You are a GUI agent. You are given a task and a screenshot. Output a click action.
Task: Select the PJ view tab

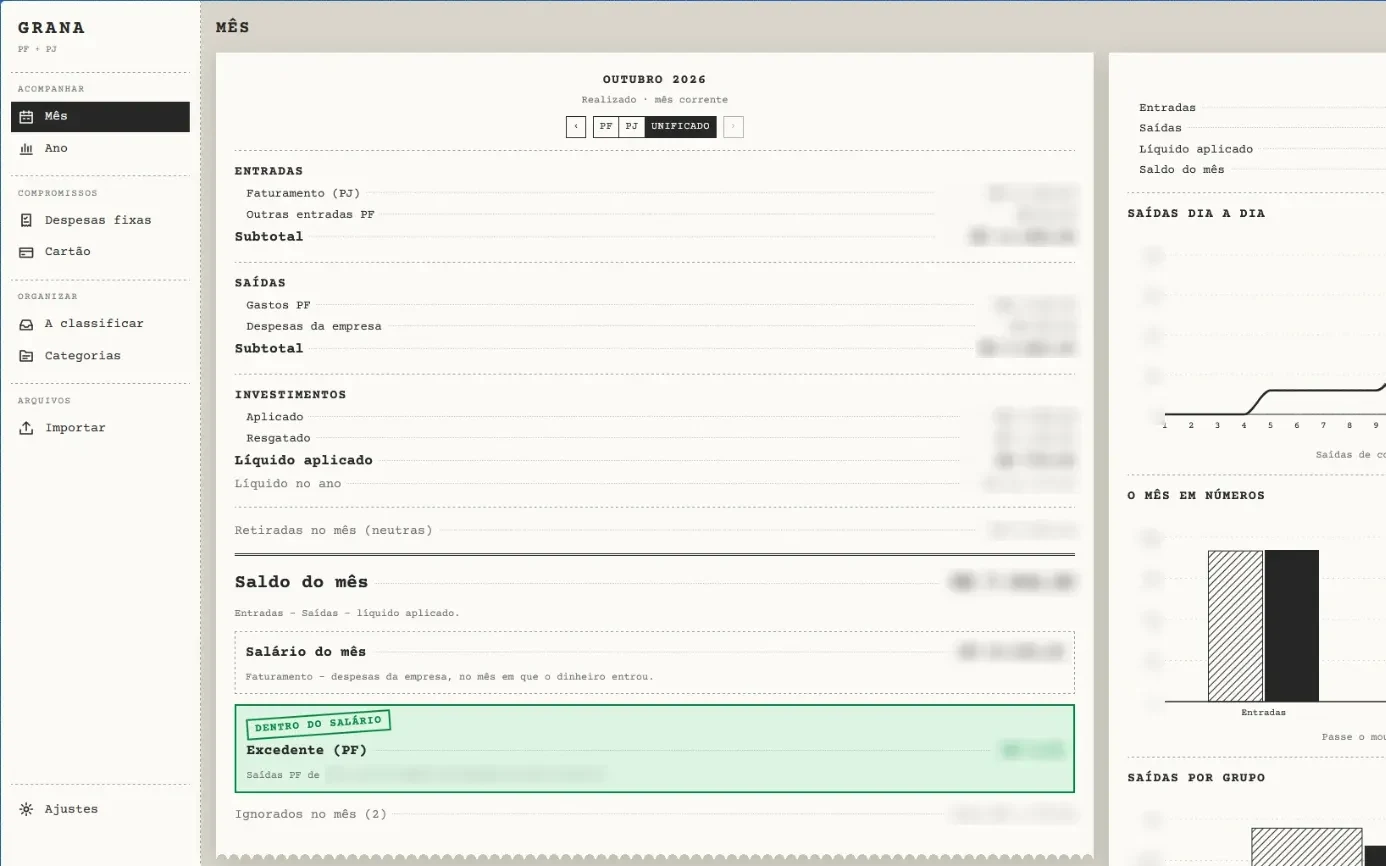(632, 127)
